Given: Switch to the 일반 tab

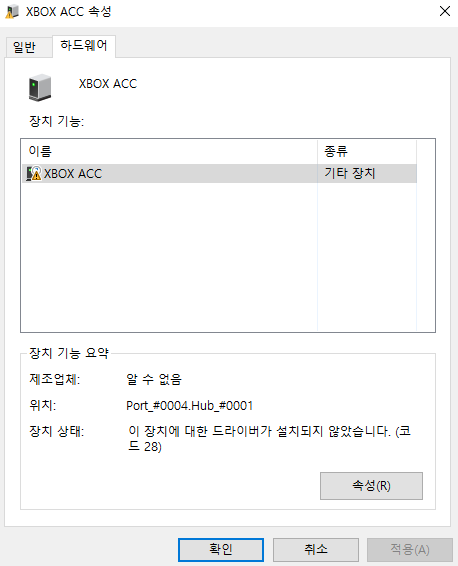Looking at the screenshot, I should click(24, 47).
